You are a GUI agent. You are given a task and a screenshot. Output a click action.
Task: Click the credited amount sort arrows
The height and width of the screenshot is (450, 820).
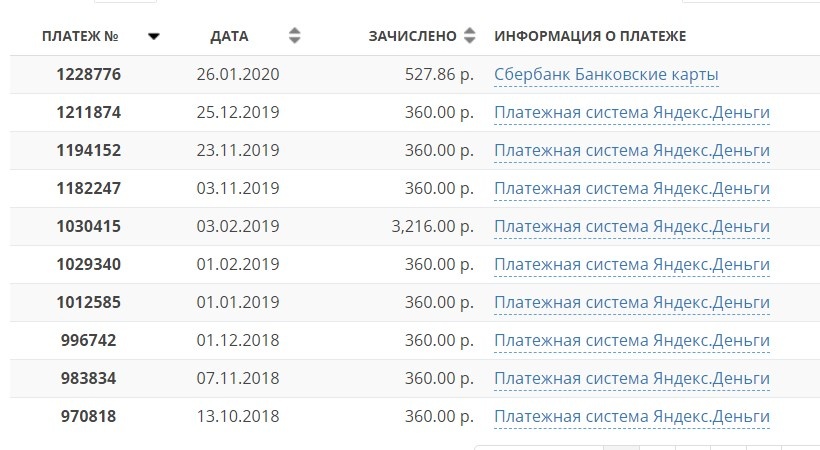click(470, 36)
